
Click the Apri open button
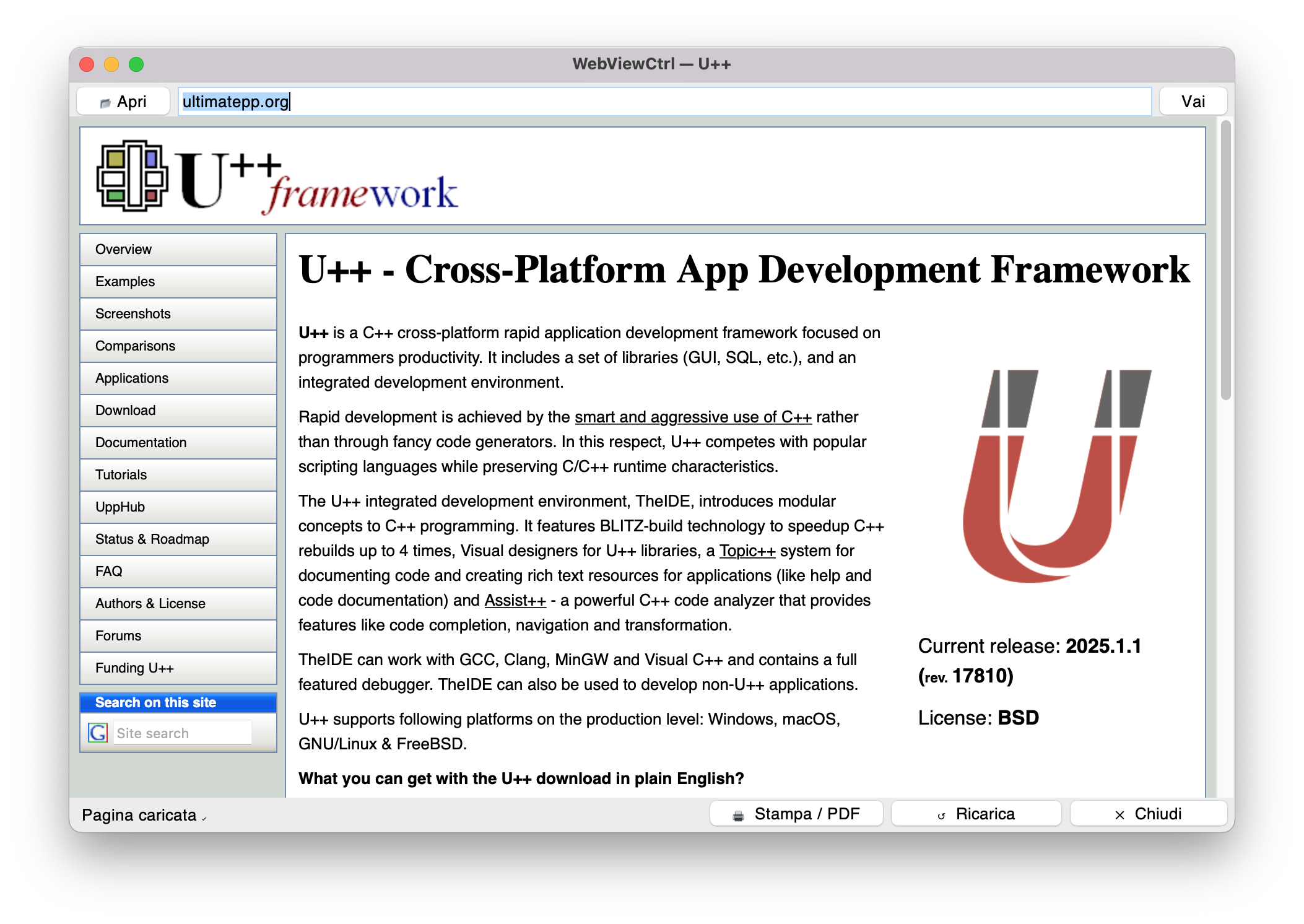click(123, 102)
